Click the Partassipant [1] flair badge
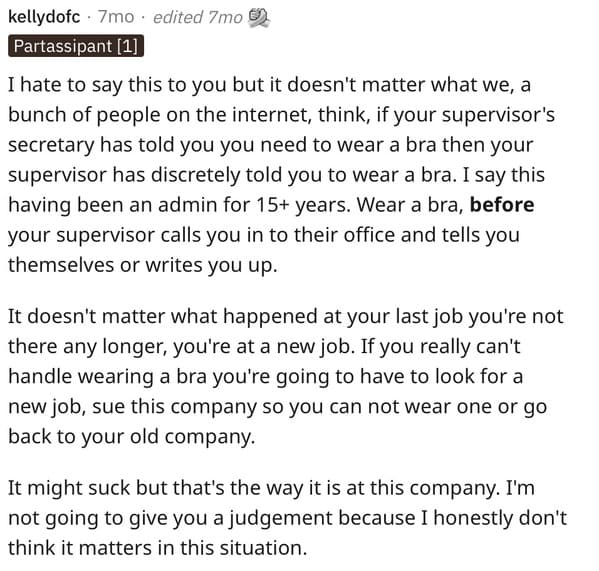Screen dimensions: 599x571 76,46
